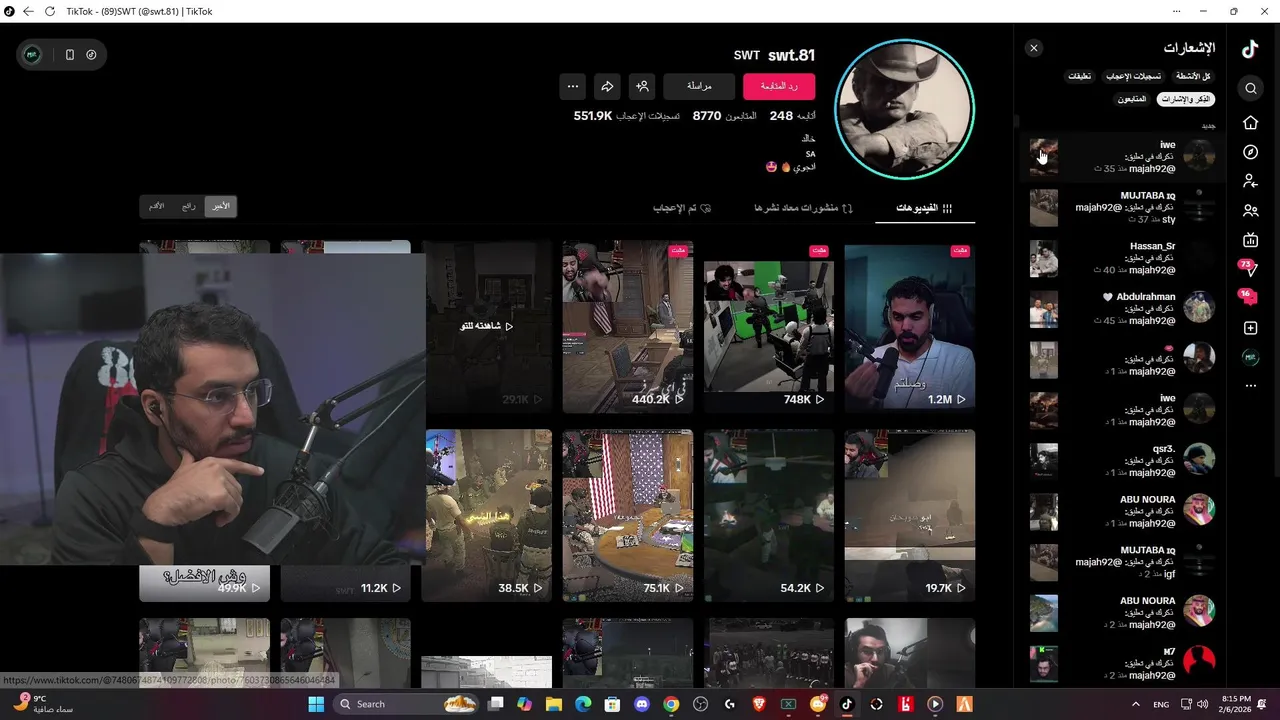
Task: Click the 8770 followers count
Action: click(724, 116)
